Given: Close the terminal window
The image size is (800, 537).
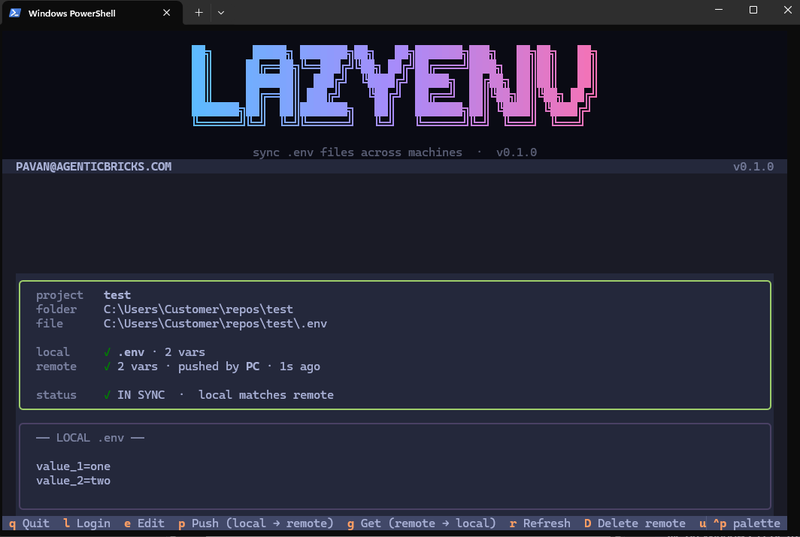Looking at the screenshot, I should 787,10.
